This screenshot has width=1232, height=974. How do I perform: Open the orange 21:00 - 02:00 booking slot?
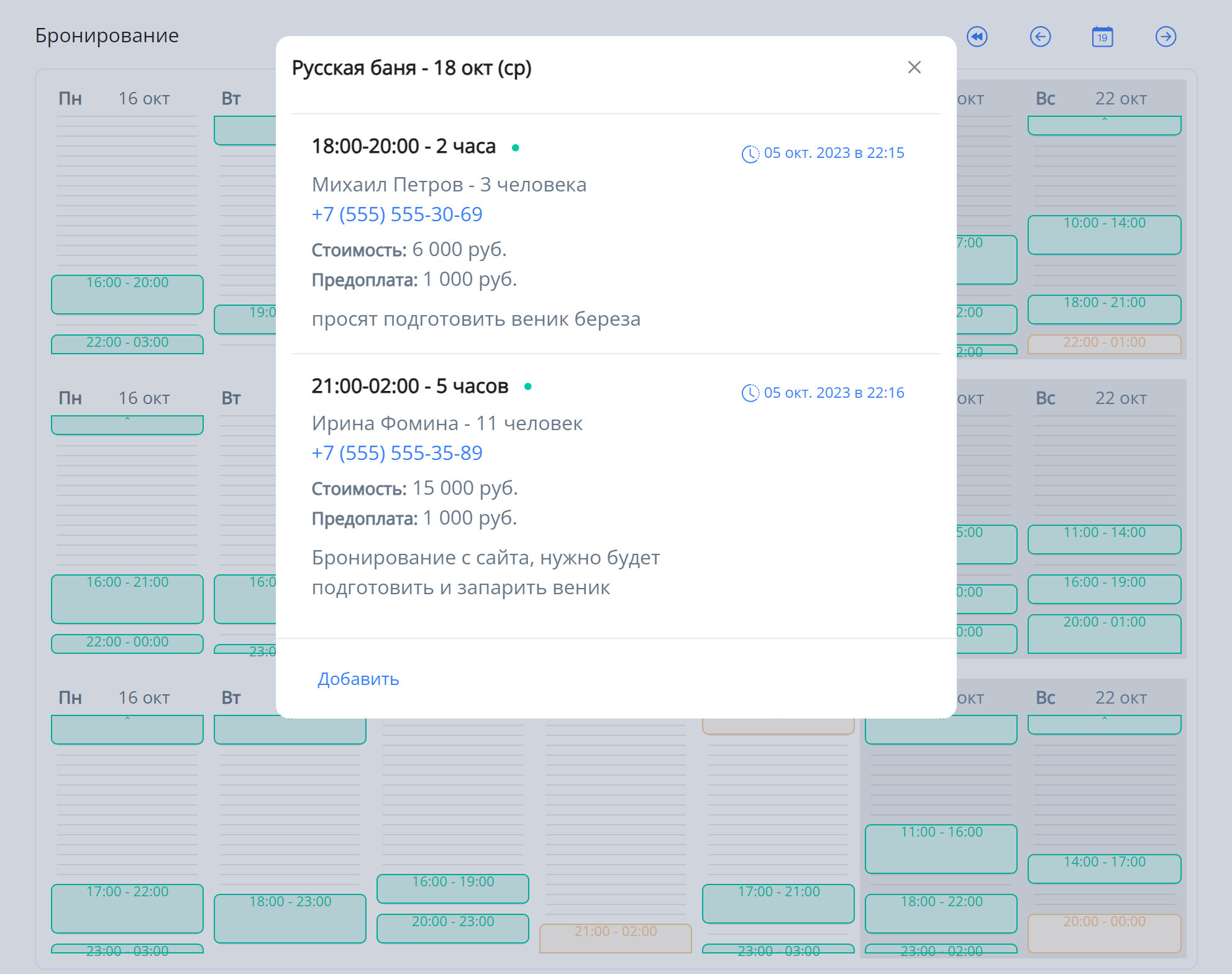tap(616, 939)
